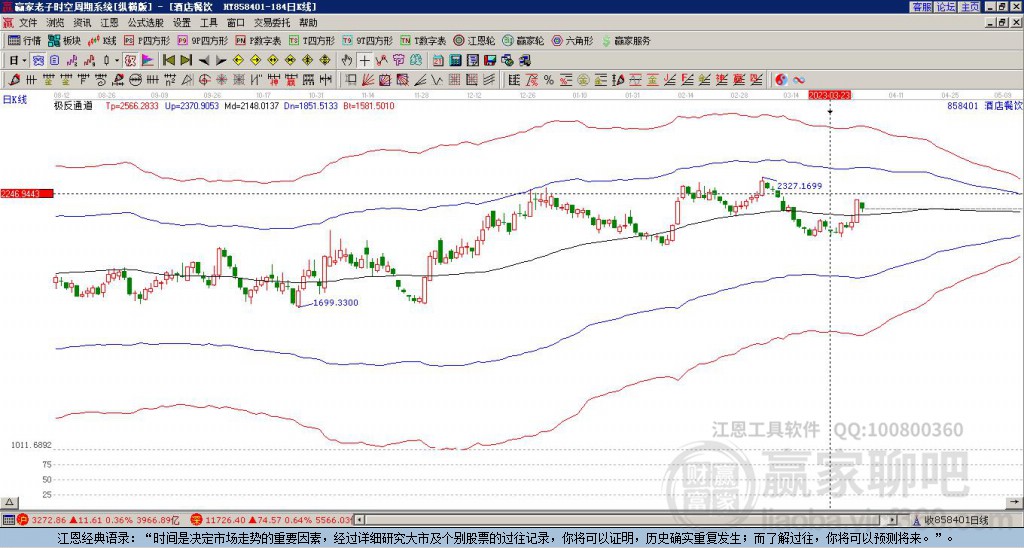Image resolution: width=1024 pixels, height=548 pixels.
Task: Click the 2327.1699 high price annotation
Action: (799, 186)
